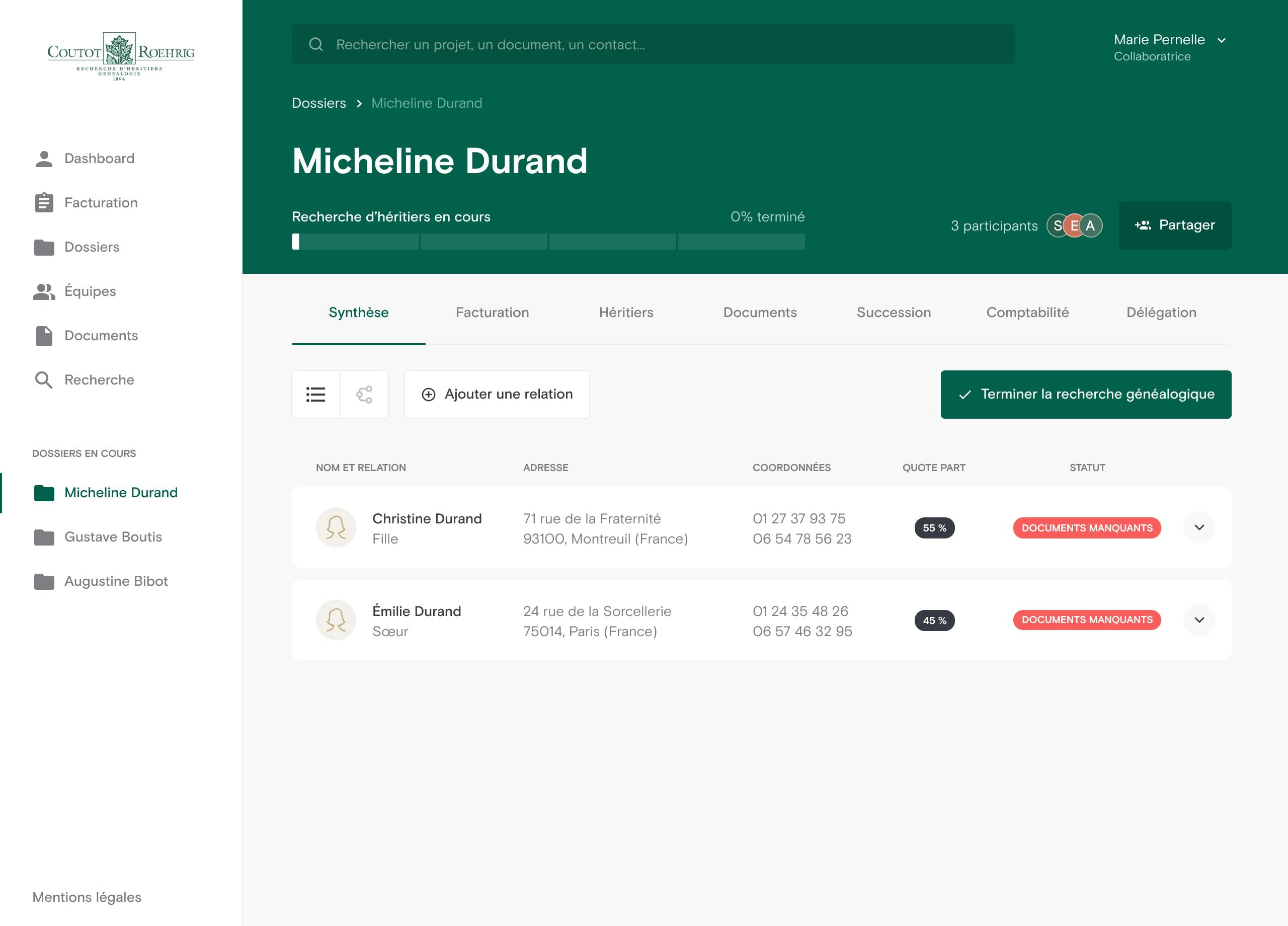
Task: Click the list view icon
Action: pos(316,393)
